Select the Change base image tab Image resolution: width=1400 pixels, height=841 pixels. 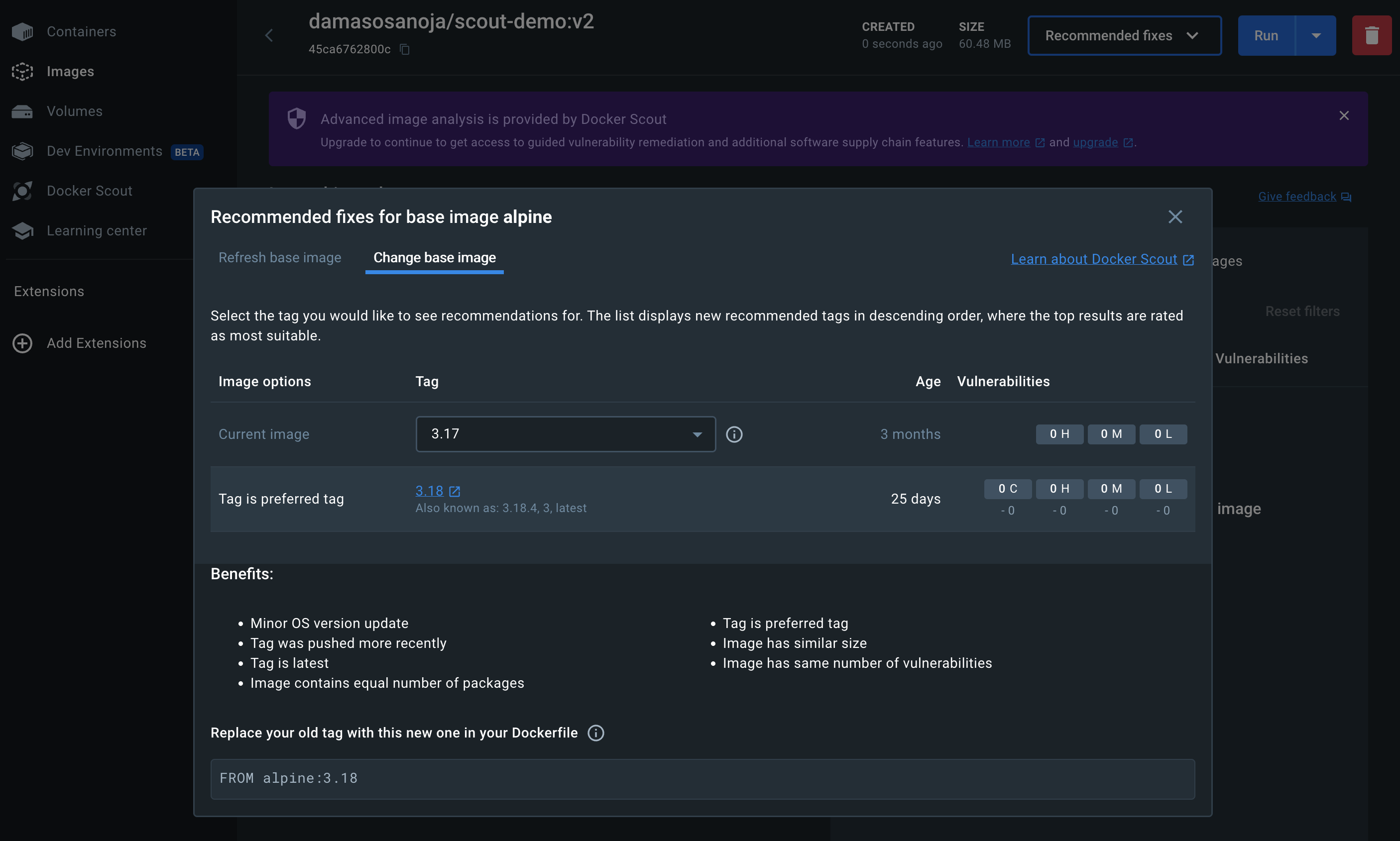tap(434, 258)
